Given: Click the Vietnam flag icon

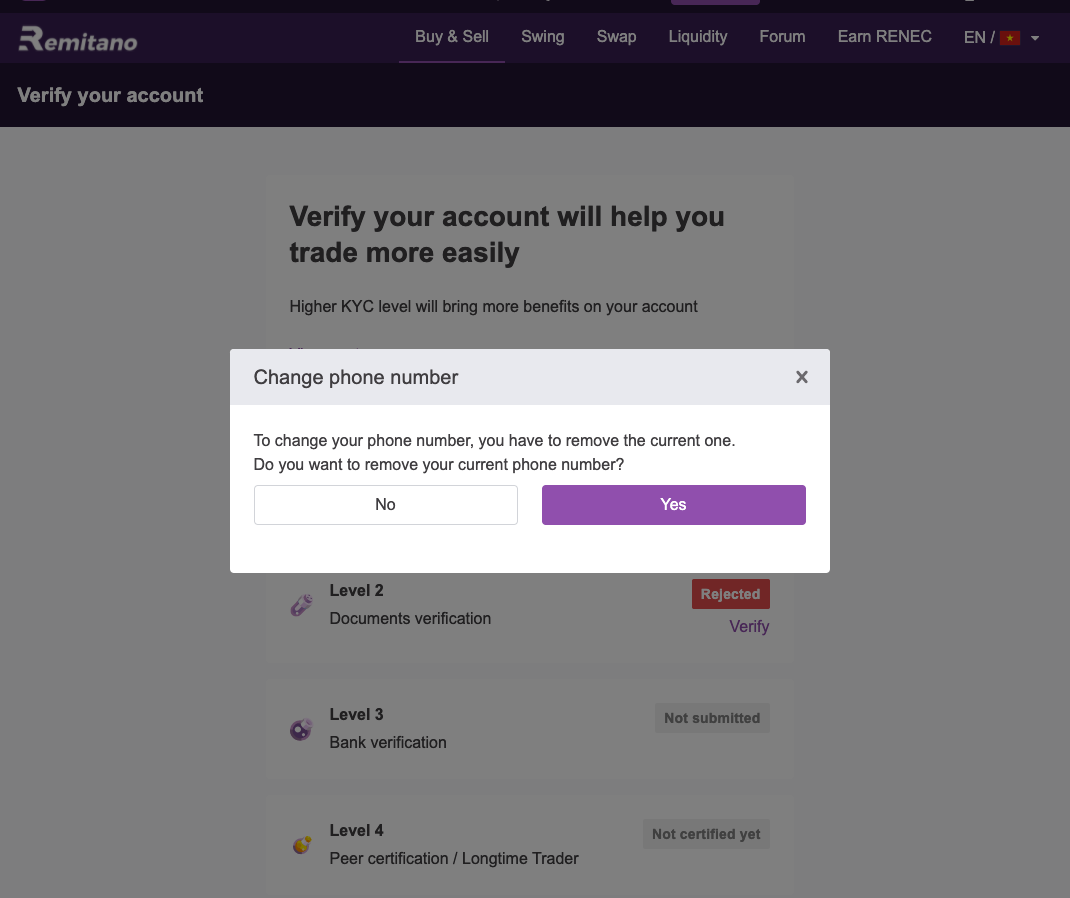Looking at the screenshot, I should (x=1009, y=38).
